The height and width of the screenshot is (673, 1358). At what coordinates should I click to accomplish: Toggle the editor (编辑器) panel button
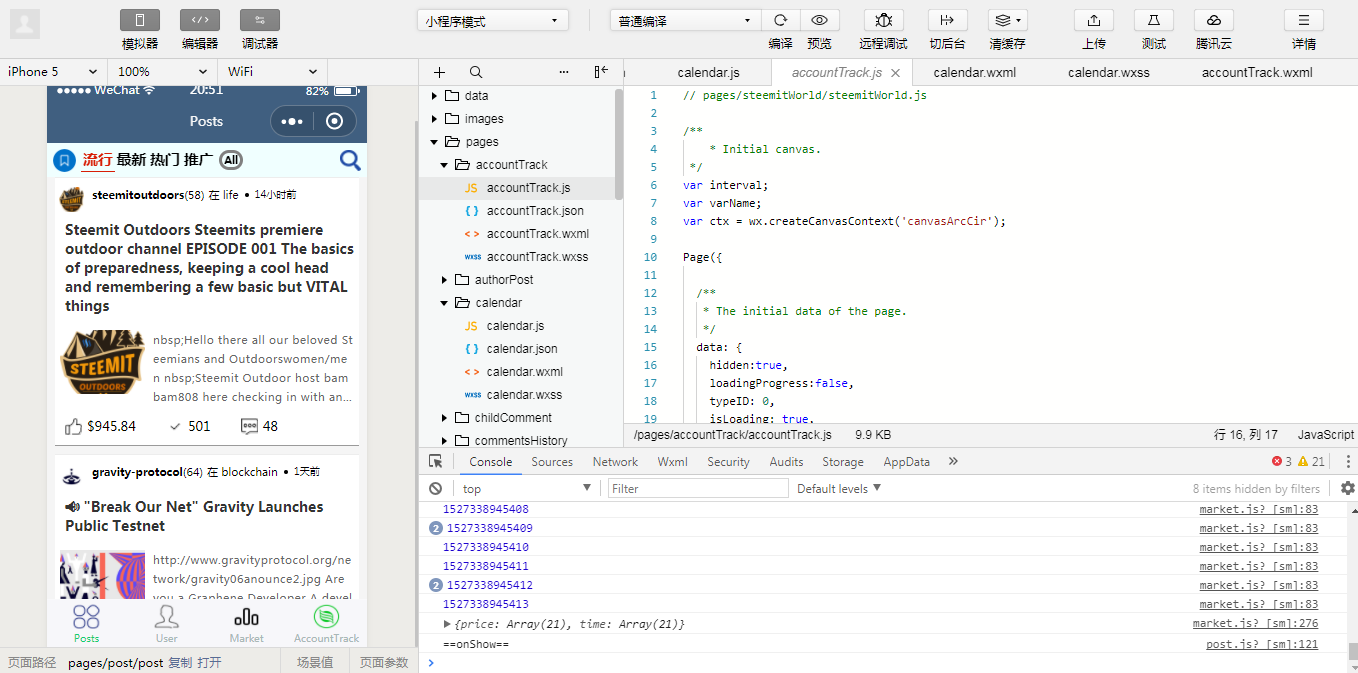200,20
